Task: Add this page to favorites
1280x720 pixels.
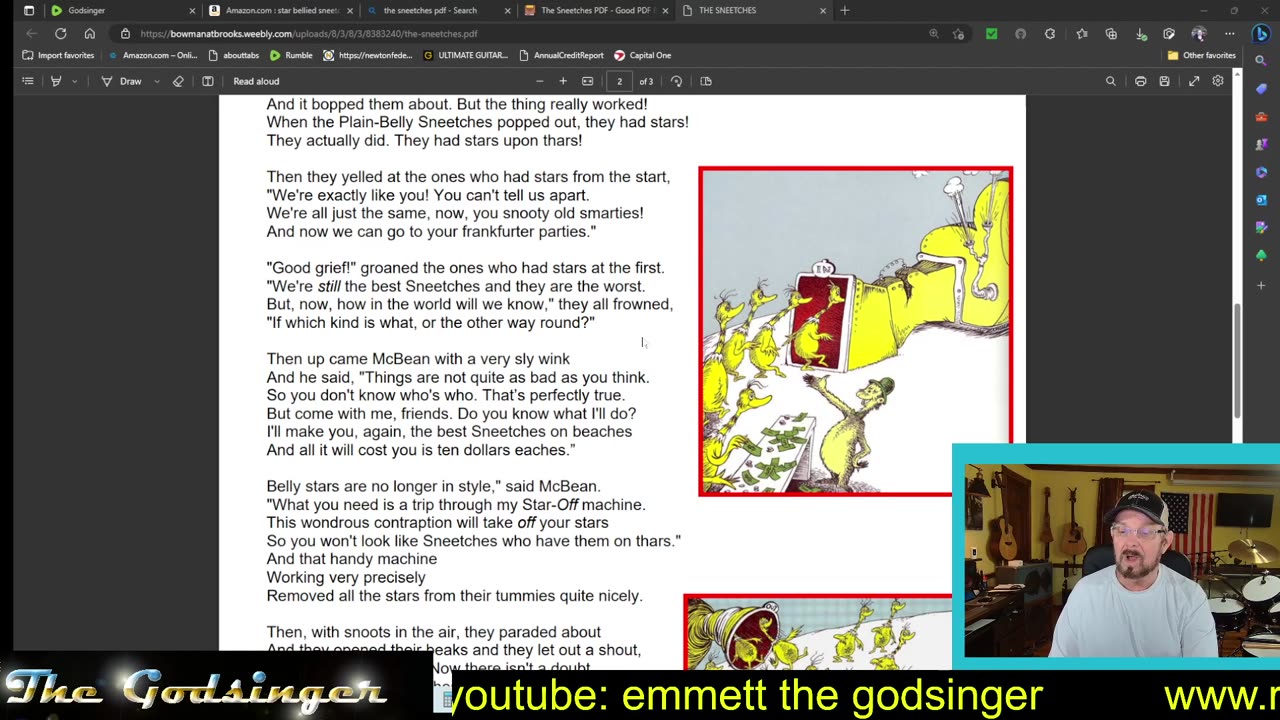Action: pos(959,34)
